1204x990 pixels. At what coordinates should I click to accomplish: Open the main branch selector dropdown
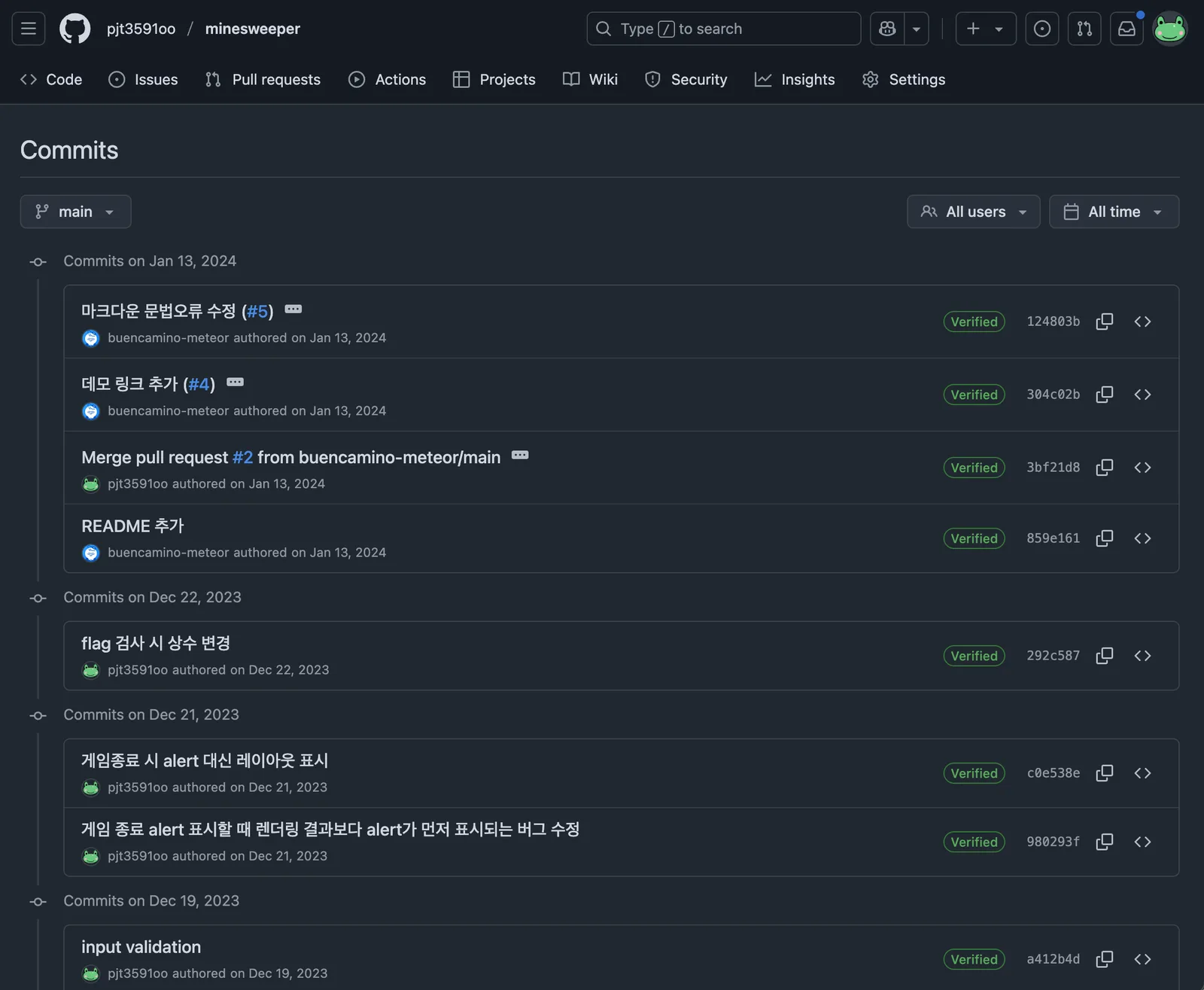[x=75, y=212]
